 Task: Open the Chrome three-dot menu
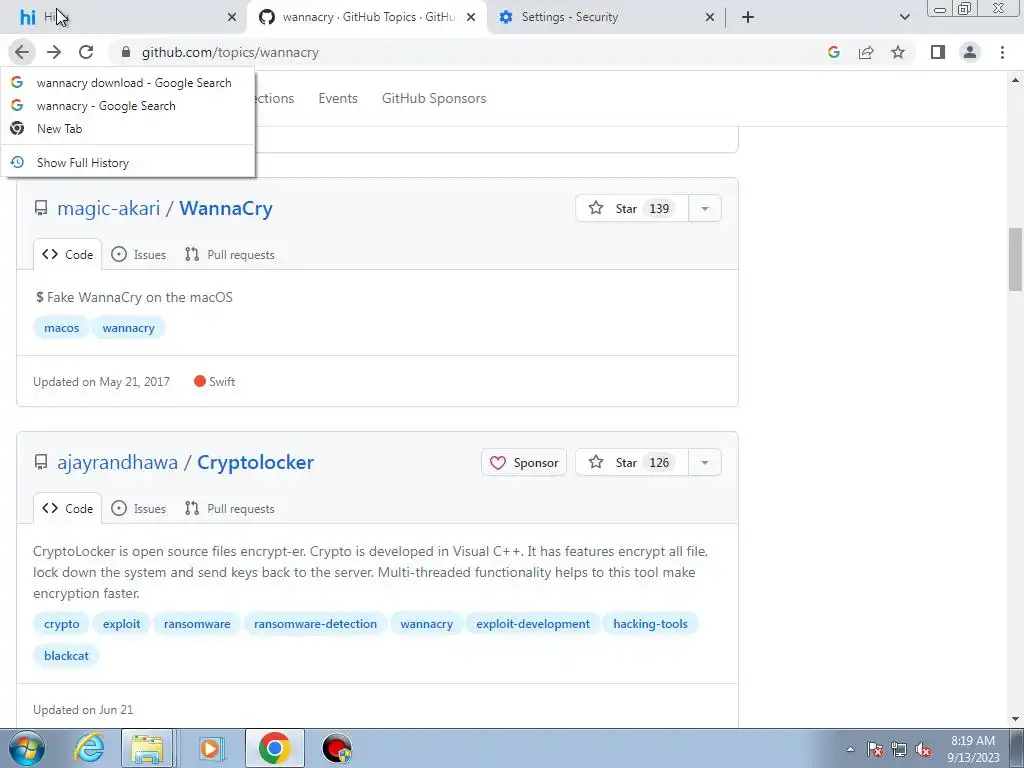(1002, 52)
